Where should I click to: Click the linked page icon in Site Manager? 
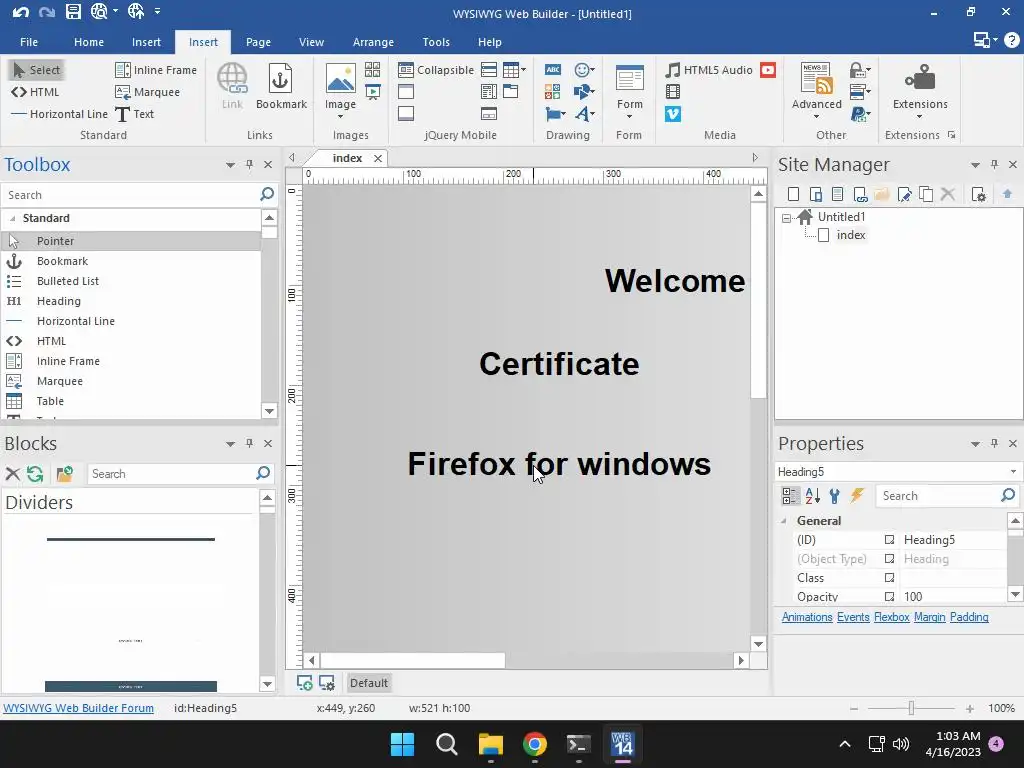[x=860, y=194]
